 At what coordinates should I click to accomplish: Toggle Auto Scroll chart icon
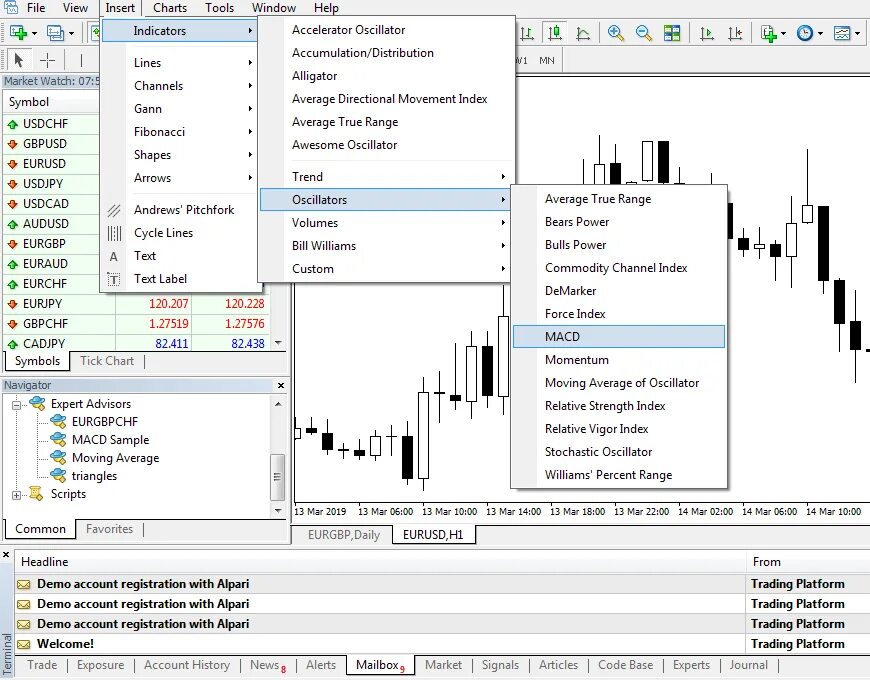[x=707, y=33]
